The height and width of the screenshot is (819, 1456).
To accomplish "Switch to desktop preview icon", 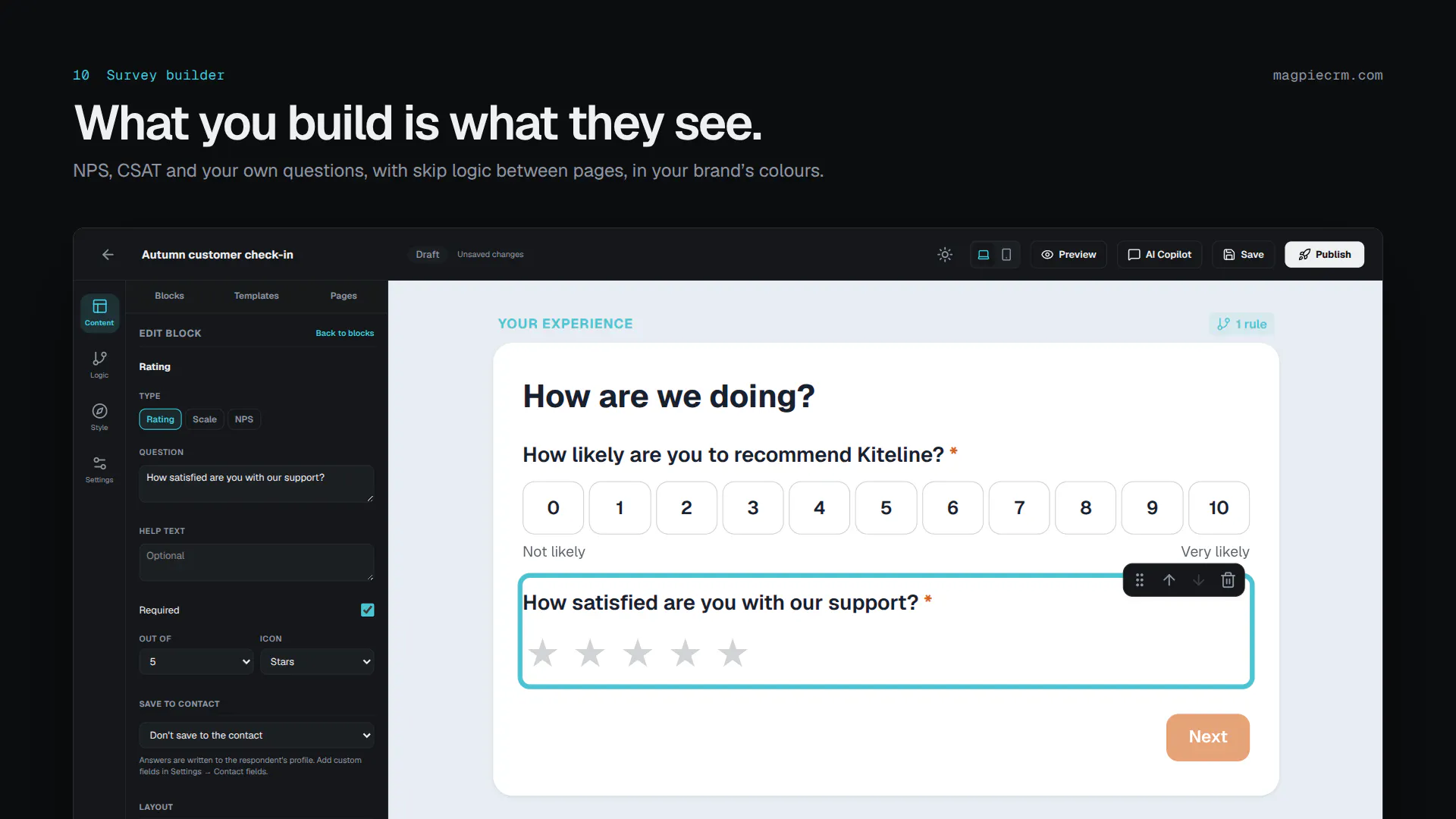I will click(984, 255).
